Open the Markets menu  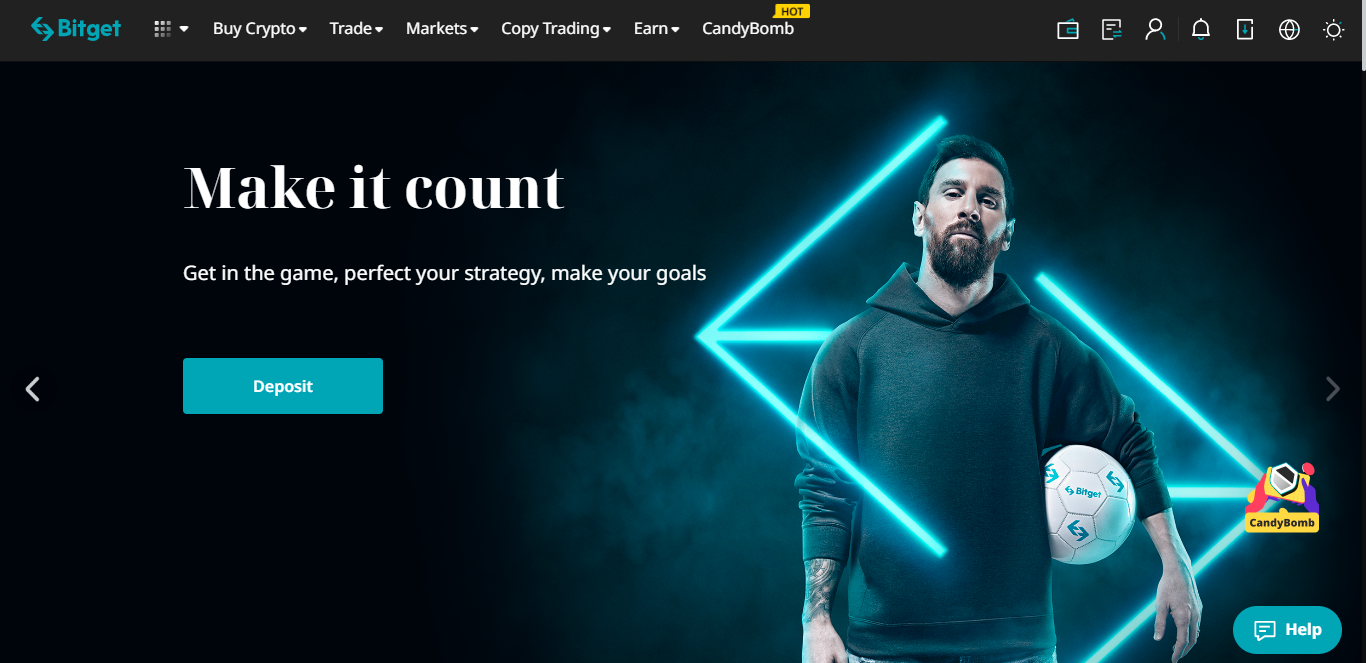[442, 29]
